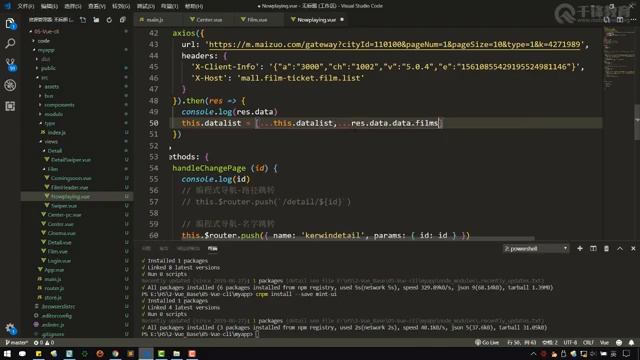The width and height of the screenshot is (640, 360).
Task: Split the terminal panel
Action: point(593,248)
